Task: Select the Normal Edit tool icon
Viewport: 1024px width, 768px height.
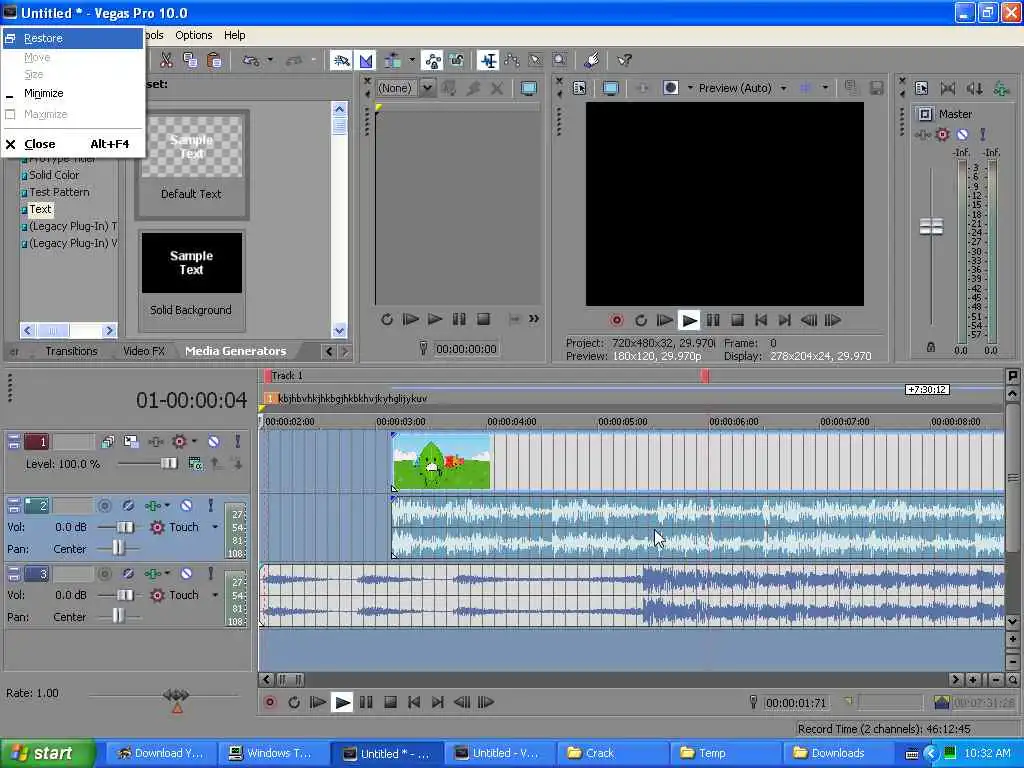Action: click(x=488, y=61)
